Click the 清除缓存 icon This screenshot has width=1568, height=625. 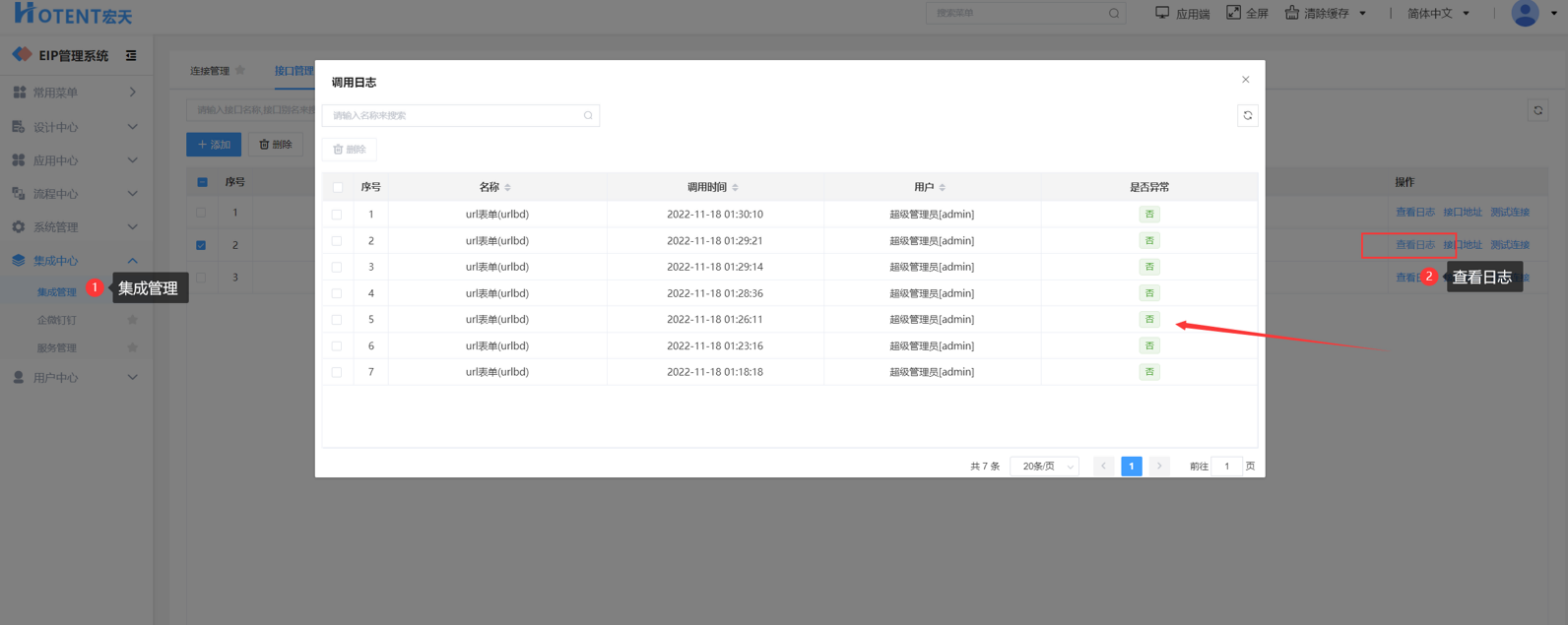click(1291, 13)
